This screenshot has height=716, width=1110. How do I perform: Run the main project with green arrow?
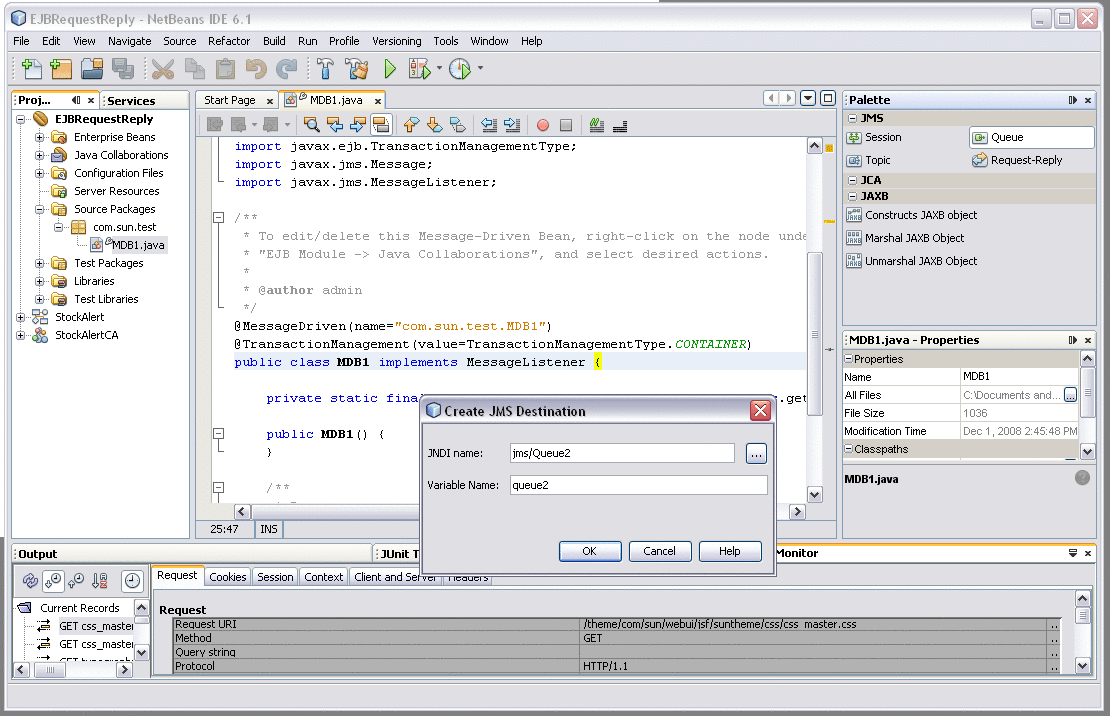[390, 69]
